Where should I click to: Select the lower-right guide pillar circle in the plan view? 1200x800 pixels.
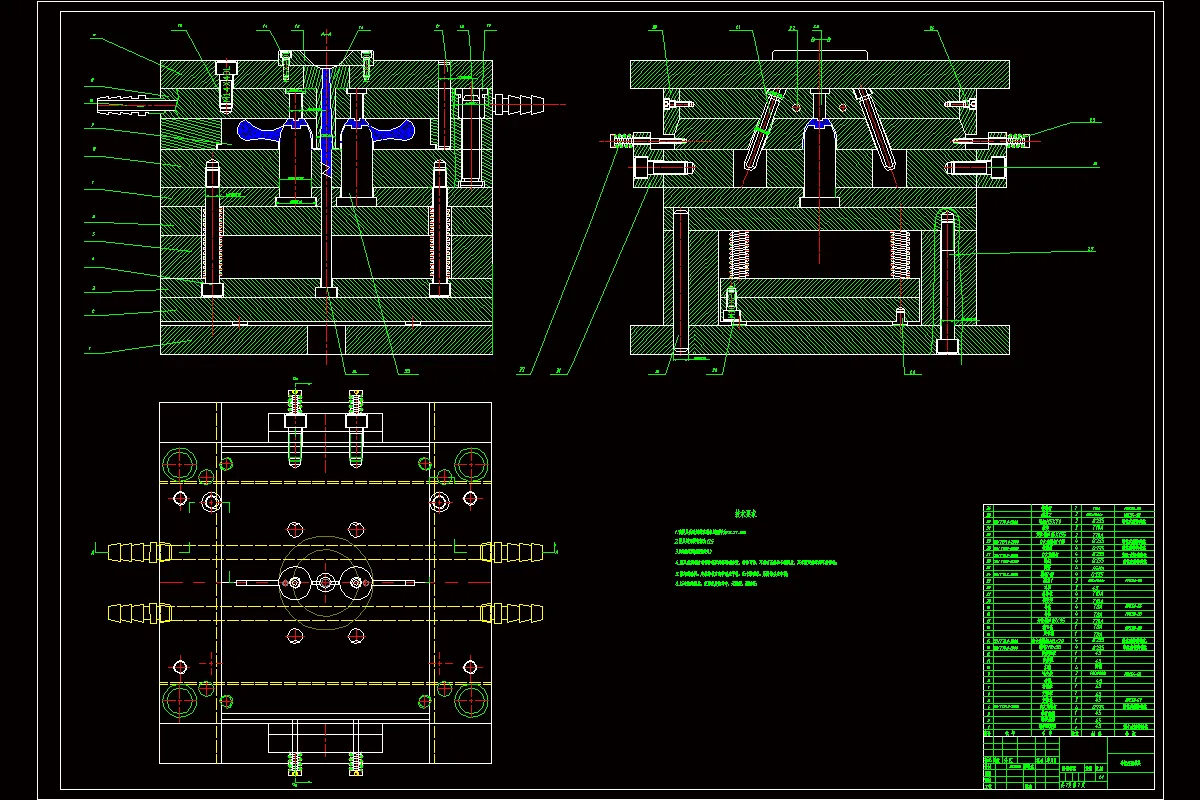click(x=471, y=700)
